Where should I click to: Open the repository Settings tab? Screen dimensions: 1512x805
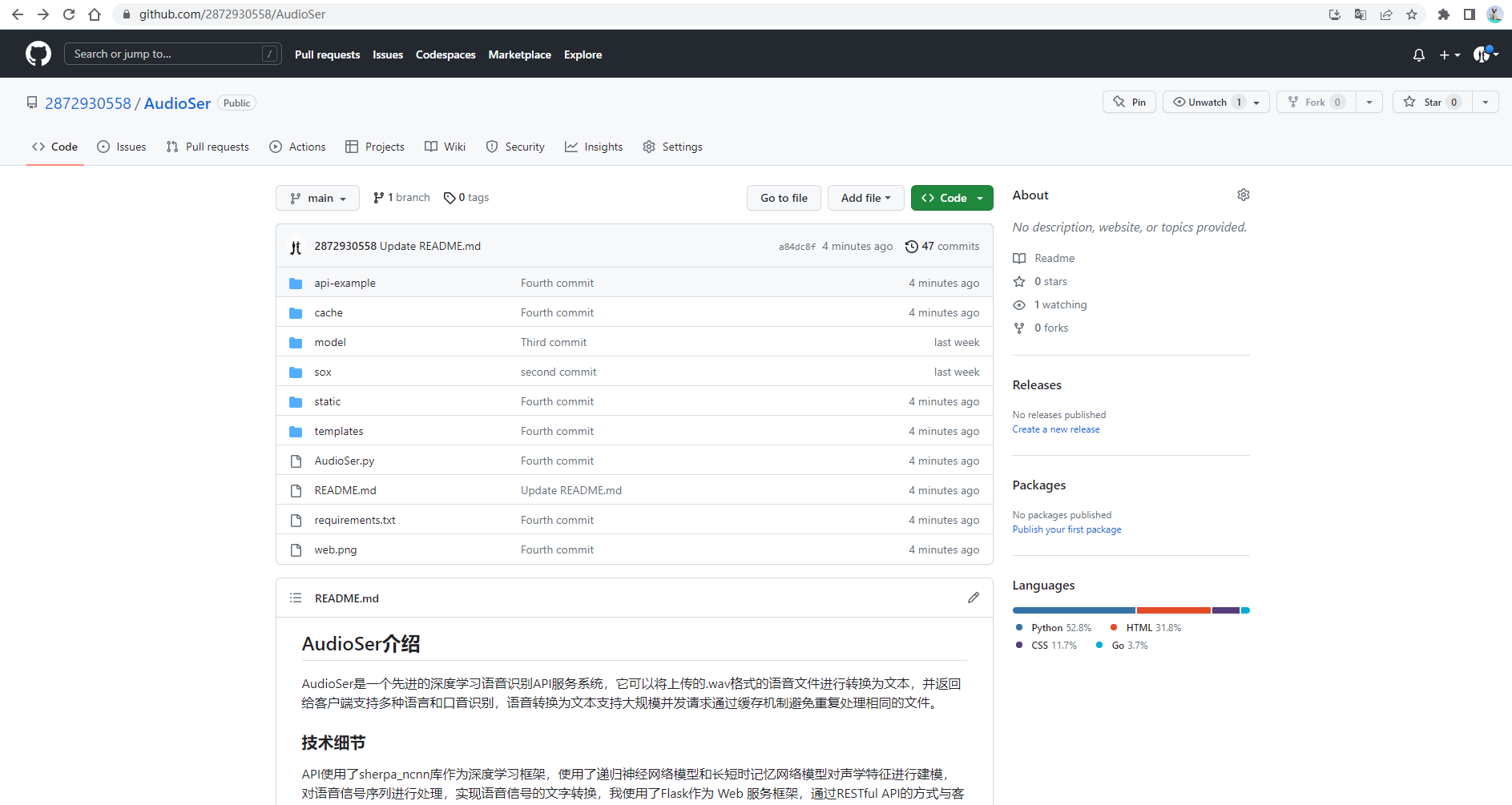[672, 147]
